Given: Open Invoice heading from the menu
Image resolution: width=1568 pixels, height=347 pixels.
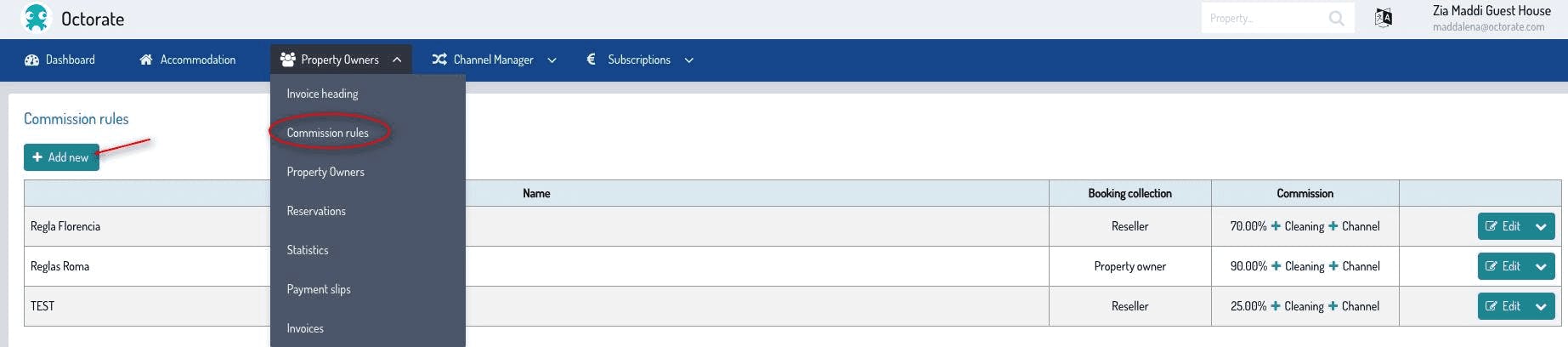Looking at the screenshot, I should (322, 94).
